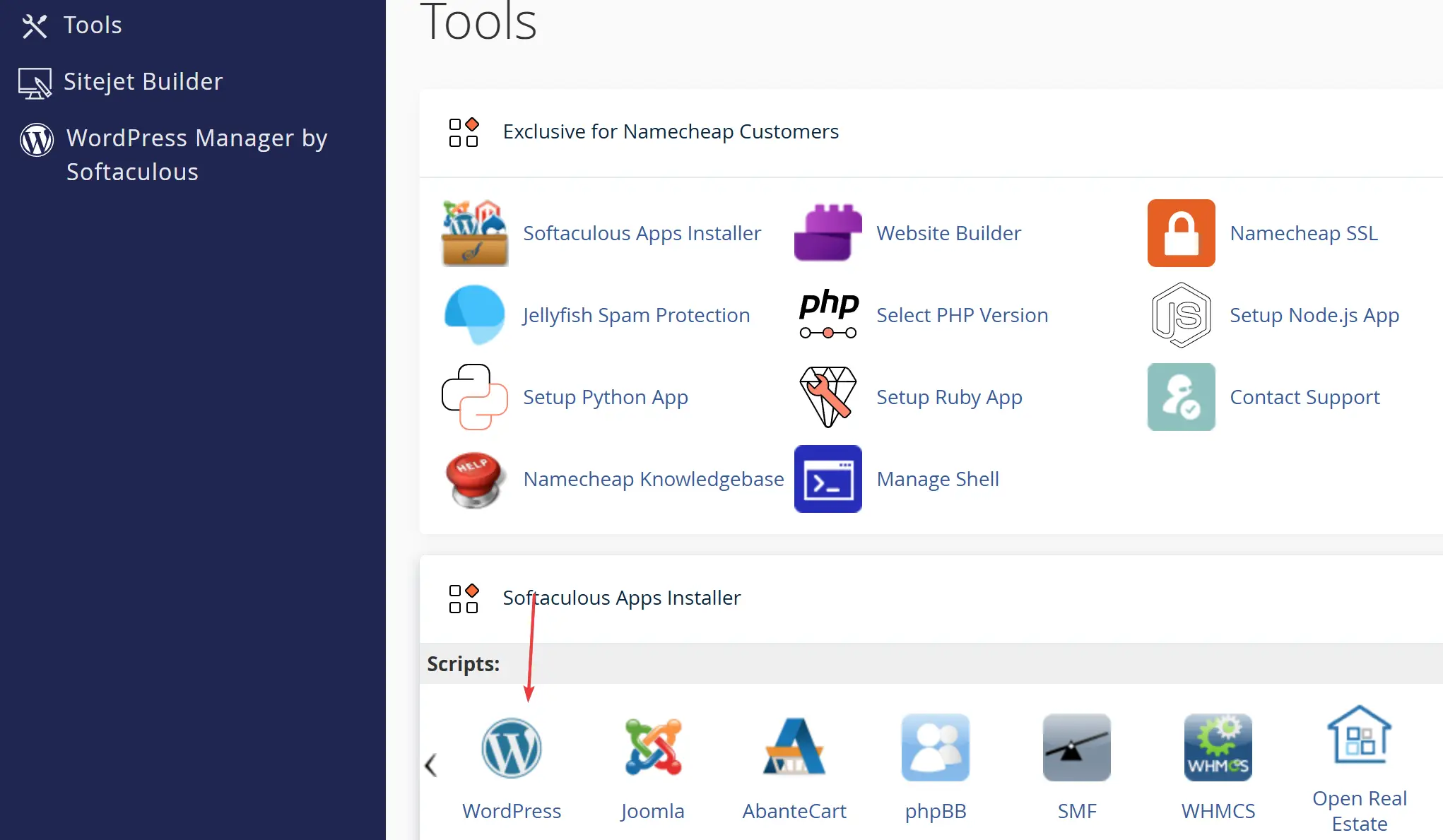This screenshot has width=1443, height=840.
Task: Click the blue Jellyfish Spam Protection icon
Action: (475, 314)
